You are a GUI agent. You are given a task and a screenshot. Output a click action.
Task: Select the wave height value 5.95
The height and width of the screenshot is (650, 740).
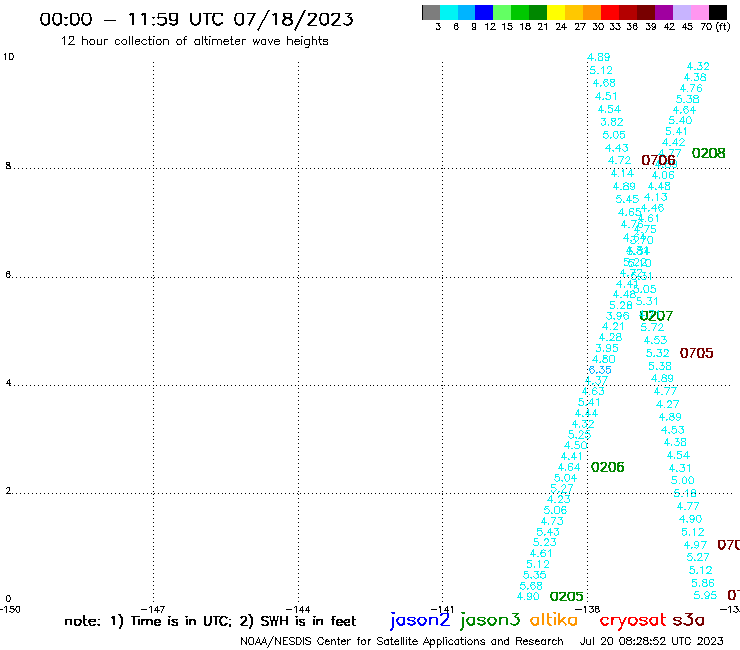(705, 595)
